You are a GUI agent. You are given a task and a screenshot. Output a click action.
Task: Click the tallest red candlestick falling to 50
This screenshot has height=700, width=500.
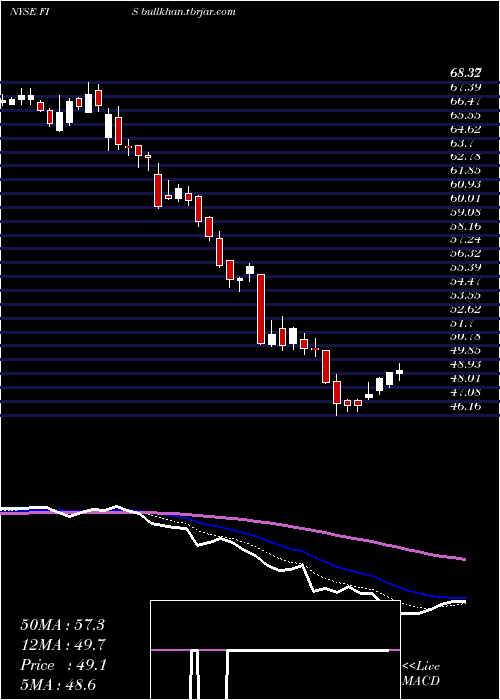[x=261, y=309]
